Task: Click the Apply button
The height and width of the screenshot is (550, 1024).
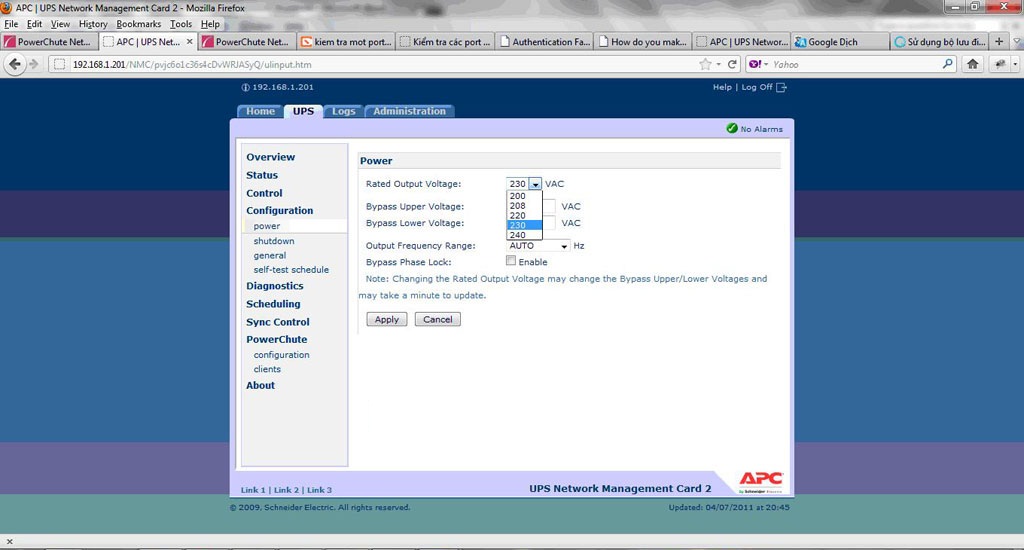Action: (x=387, y=319)
